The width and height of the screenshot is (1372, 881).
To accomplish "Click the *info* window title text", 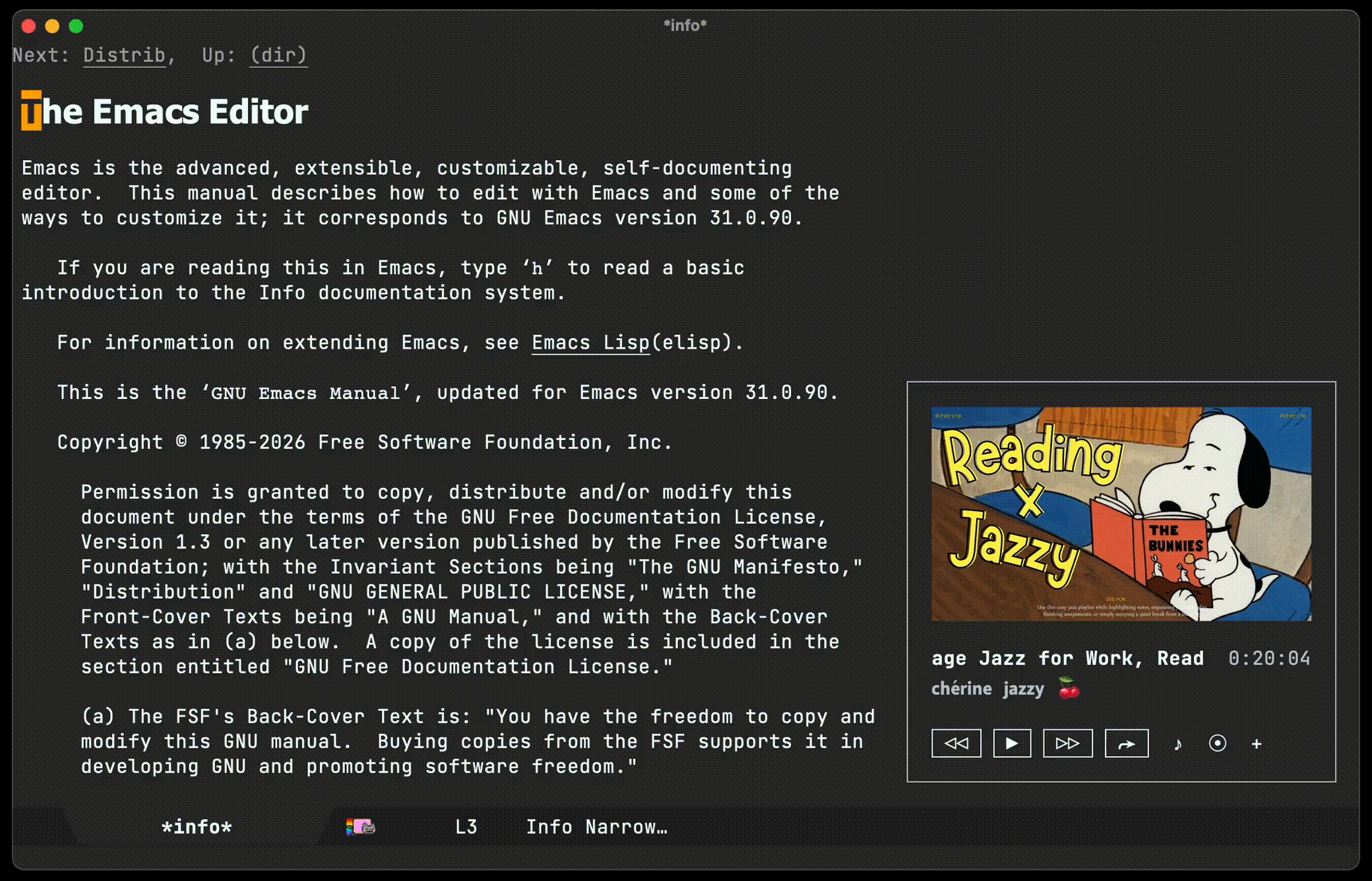I will click(685, 25).
